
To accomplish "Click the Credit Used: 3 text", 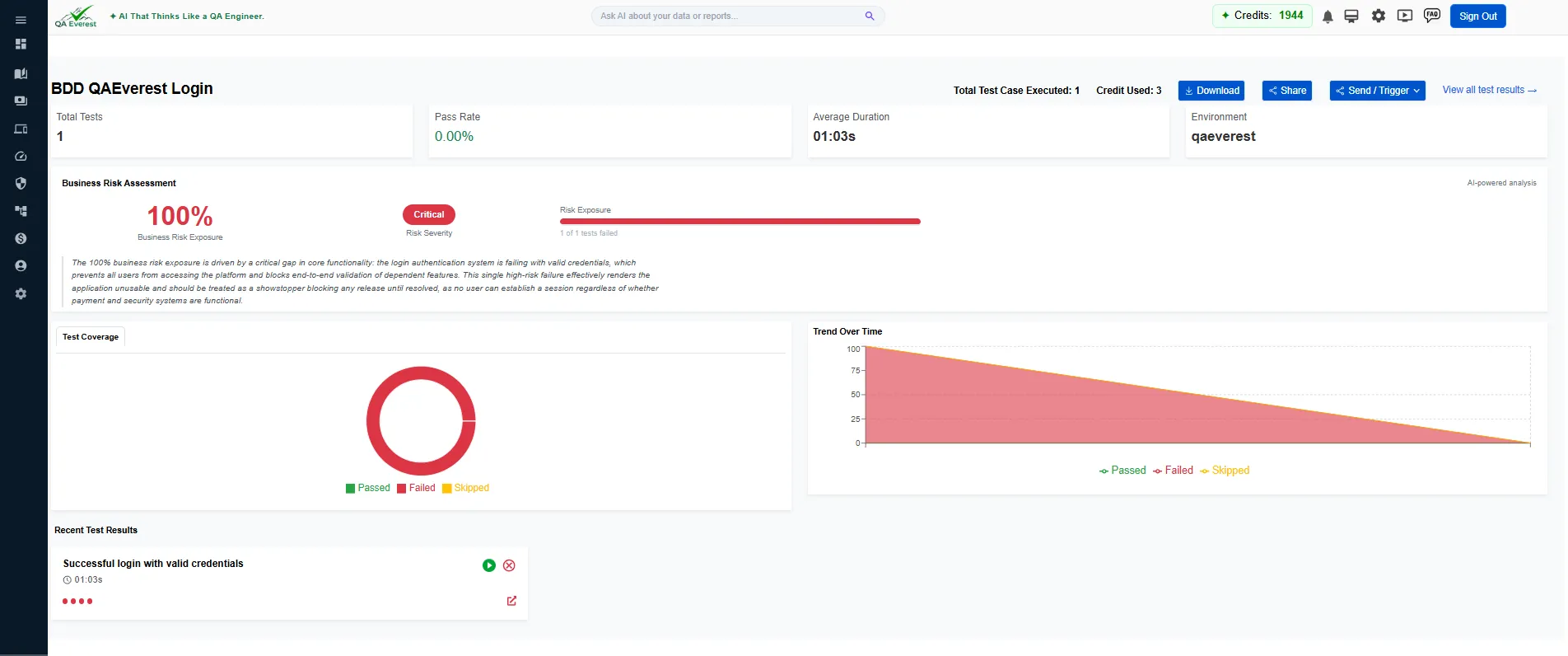I will (x=1129, y=91).
